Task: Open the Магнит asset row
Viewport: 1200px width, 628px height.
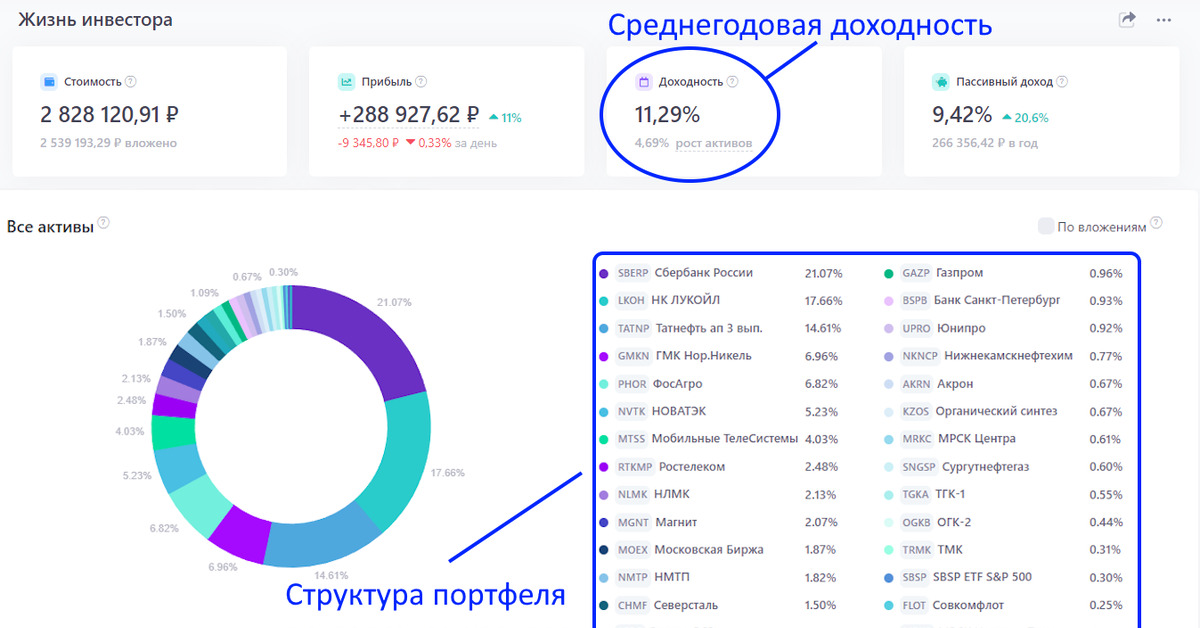Action: pos(721,522)
